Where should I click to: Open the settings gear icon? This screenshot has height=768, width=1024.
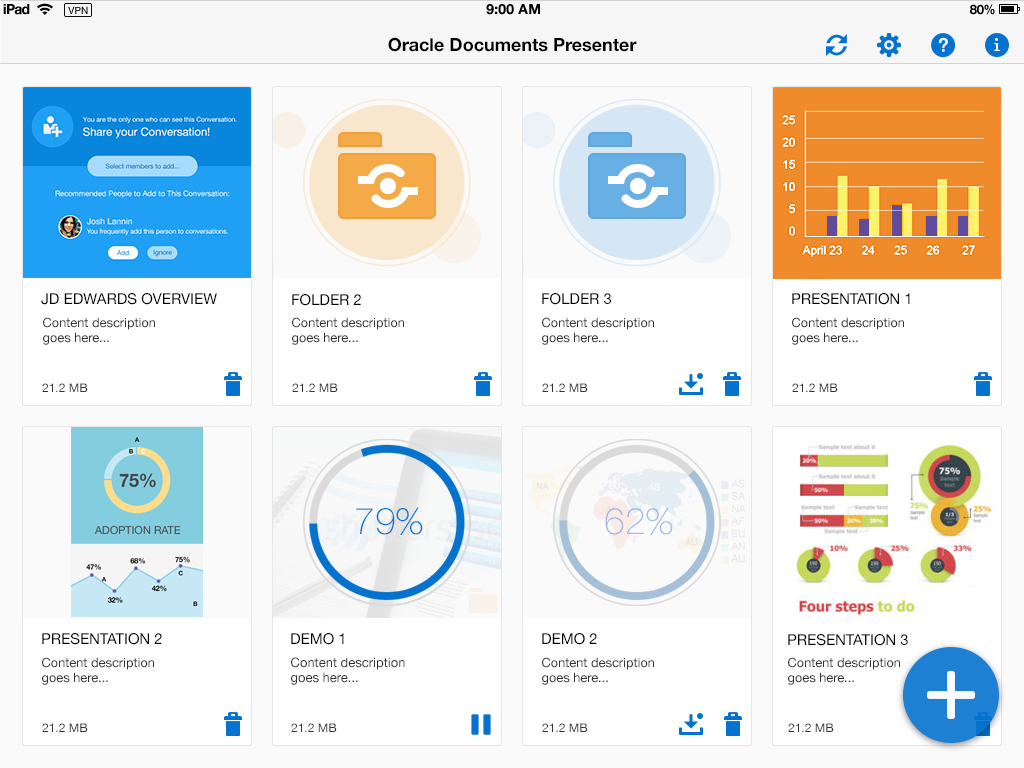pyautogui.click(x=889, y=45)
